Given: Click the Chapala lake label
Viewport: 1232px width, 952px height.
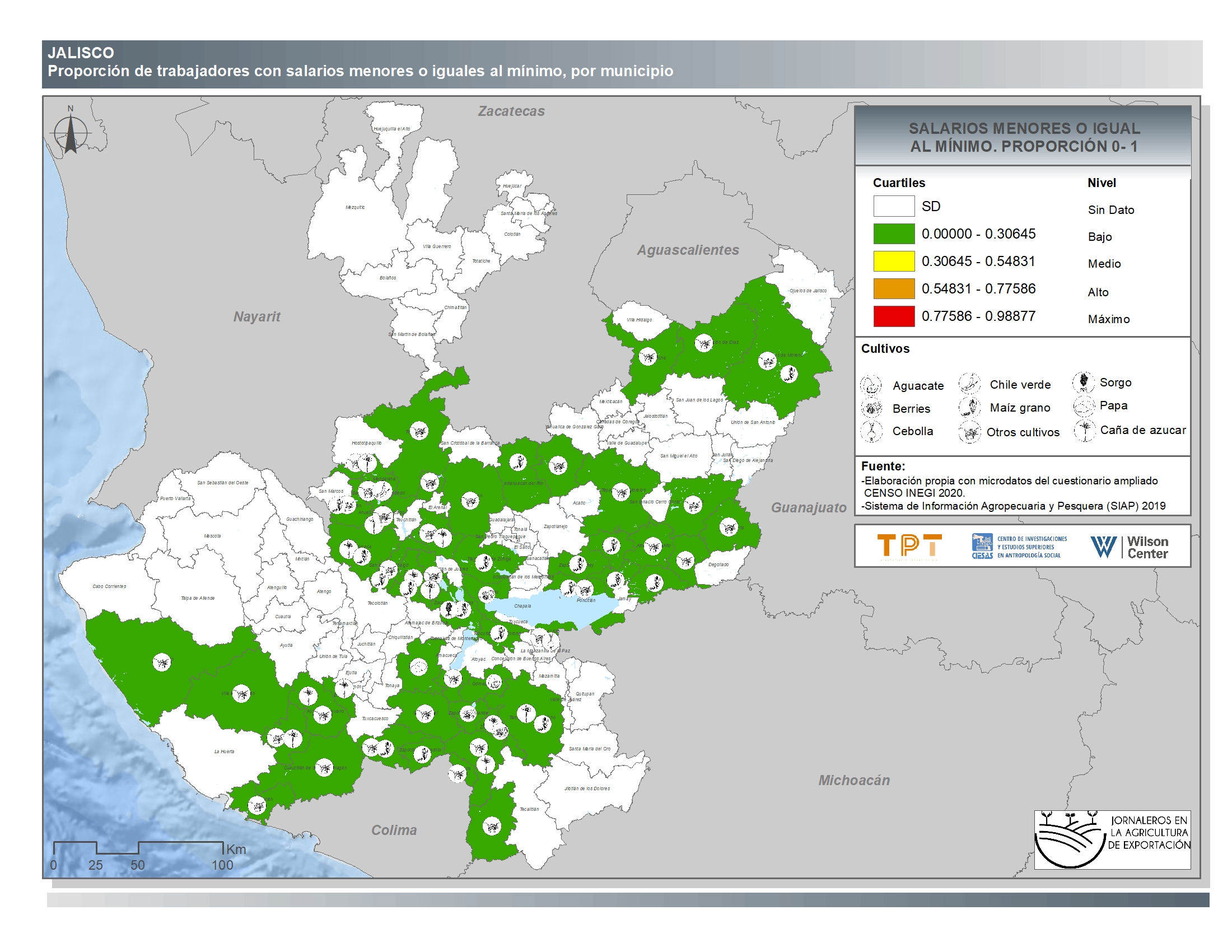Looking at the screenshot, I should pyautogui.click(x=522, y=606).
